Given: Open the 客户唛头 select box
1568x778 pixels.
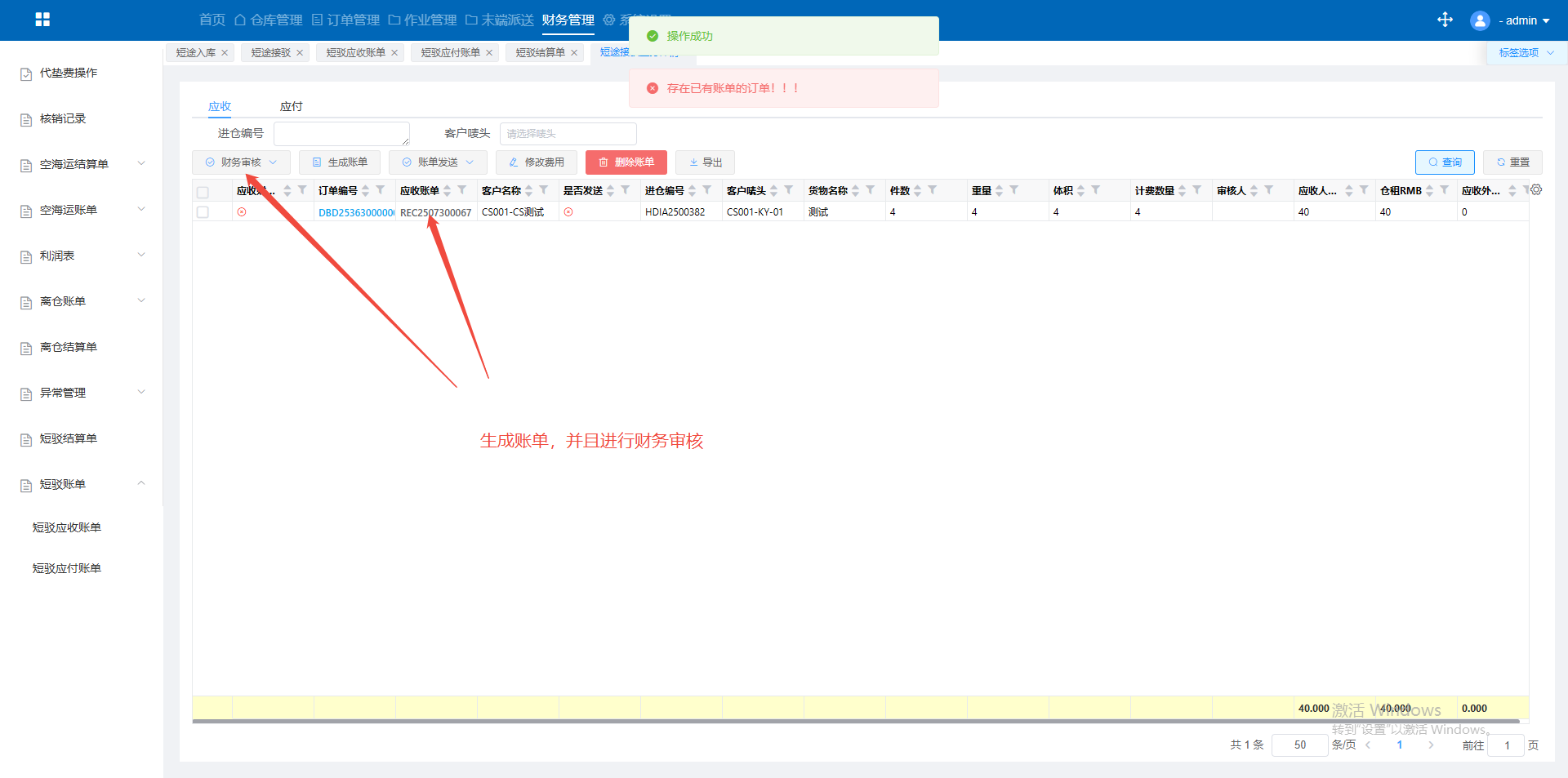Looking at the screenshot, I should click(568, 134).
